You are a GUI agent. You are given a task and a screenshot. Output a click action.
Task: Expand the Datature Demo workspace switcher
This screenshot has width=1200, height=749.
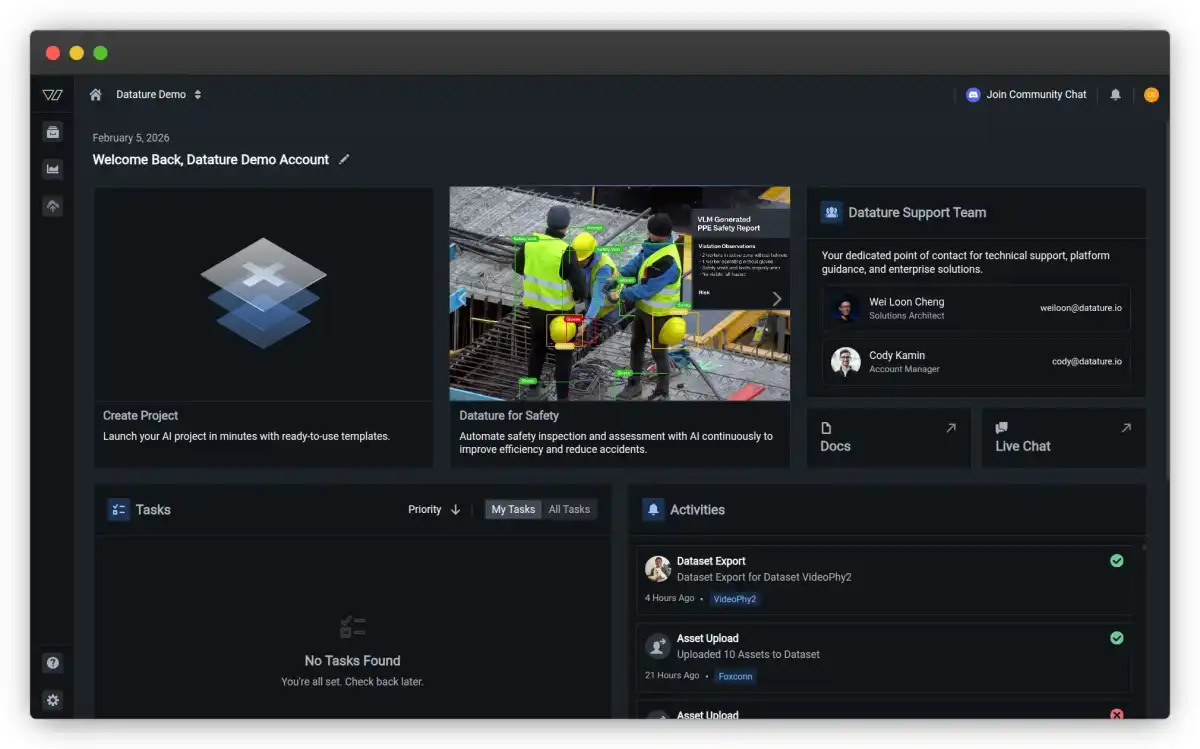pos(158,95)
